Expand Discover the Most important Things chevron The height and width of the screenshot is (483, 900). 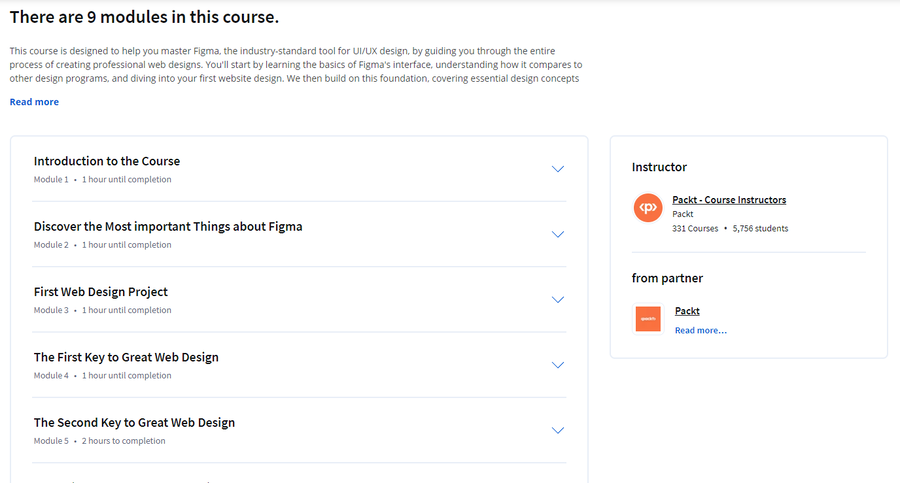[x=558, y=234]
